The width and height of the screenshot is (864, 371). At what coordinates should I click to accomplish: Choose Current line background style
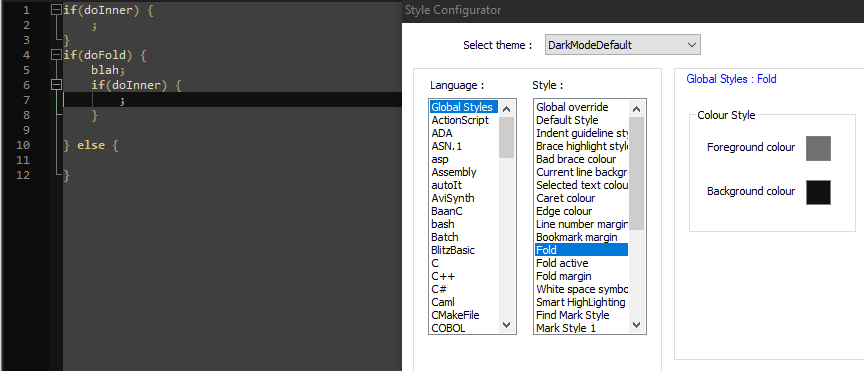point(581,172)
